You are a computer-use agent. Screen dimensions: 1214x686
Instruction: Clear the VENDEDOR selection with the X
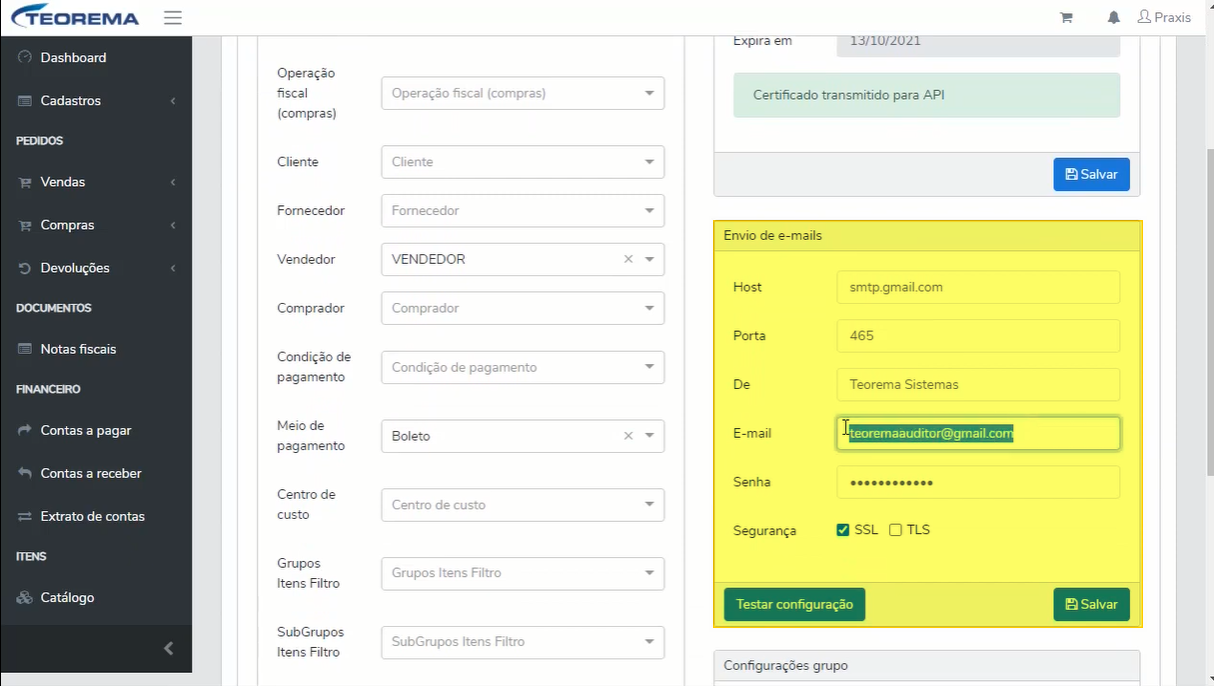629,259
